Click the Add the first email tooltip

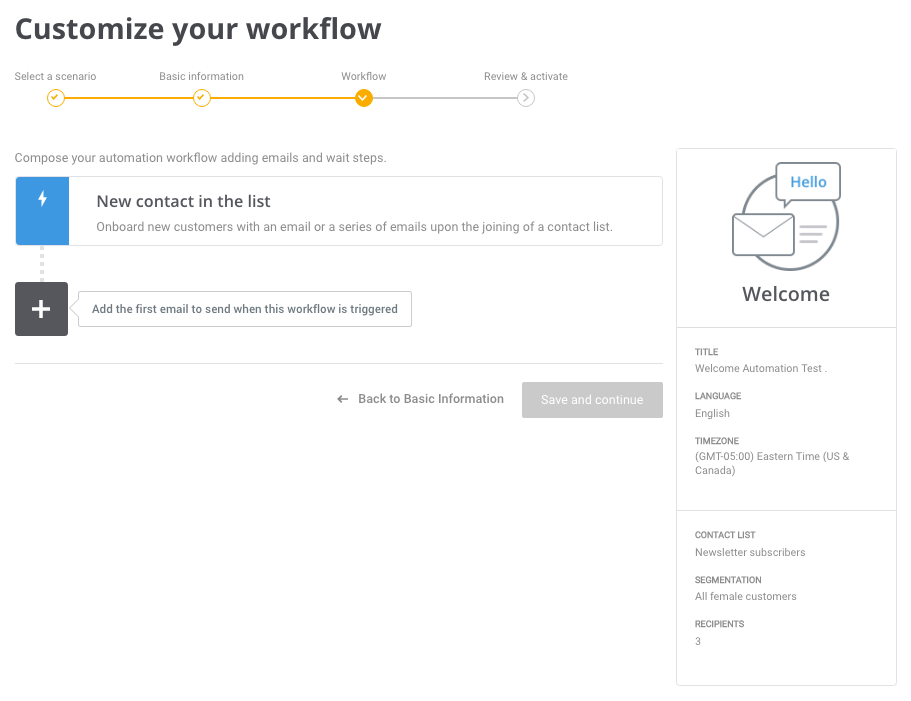[245, 309]
